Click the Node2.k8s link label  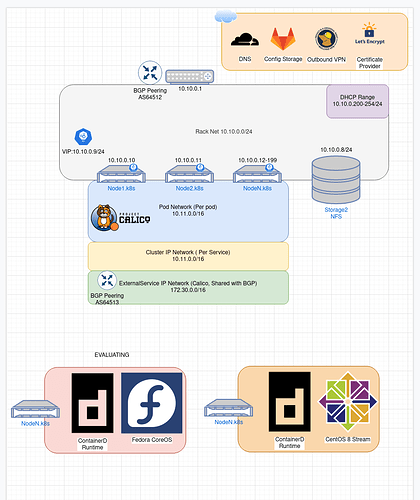pos(190,188)
